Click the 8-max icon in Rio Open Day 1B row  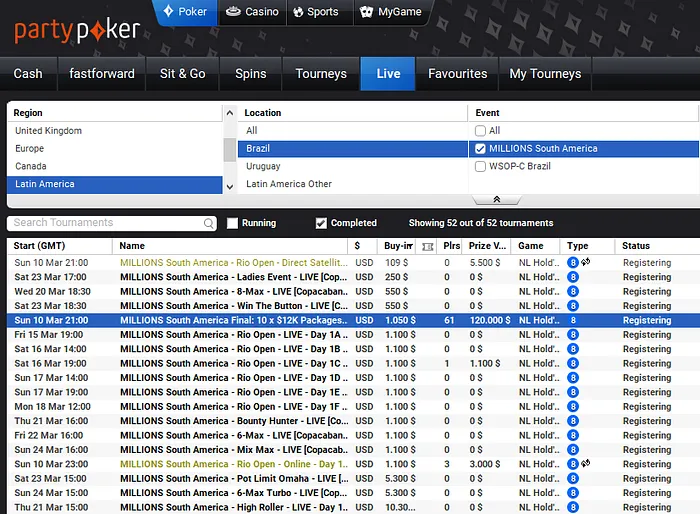(x=573, y=349)
